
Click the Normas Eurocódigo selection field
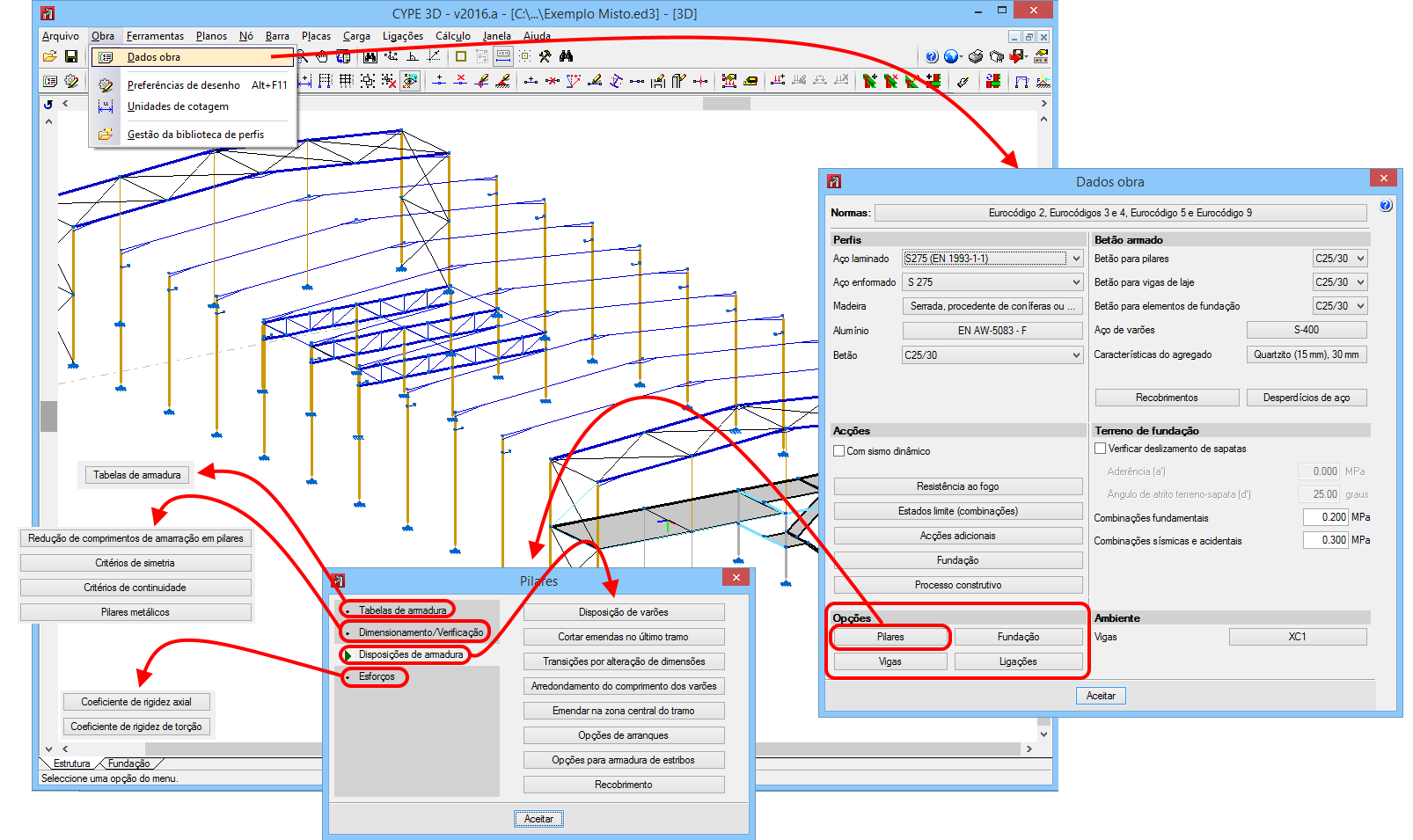tap(1120, 213)
